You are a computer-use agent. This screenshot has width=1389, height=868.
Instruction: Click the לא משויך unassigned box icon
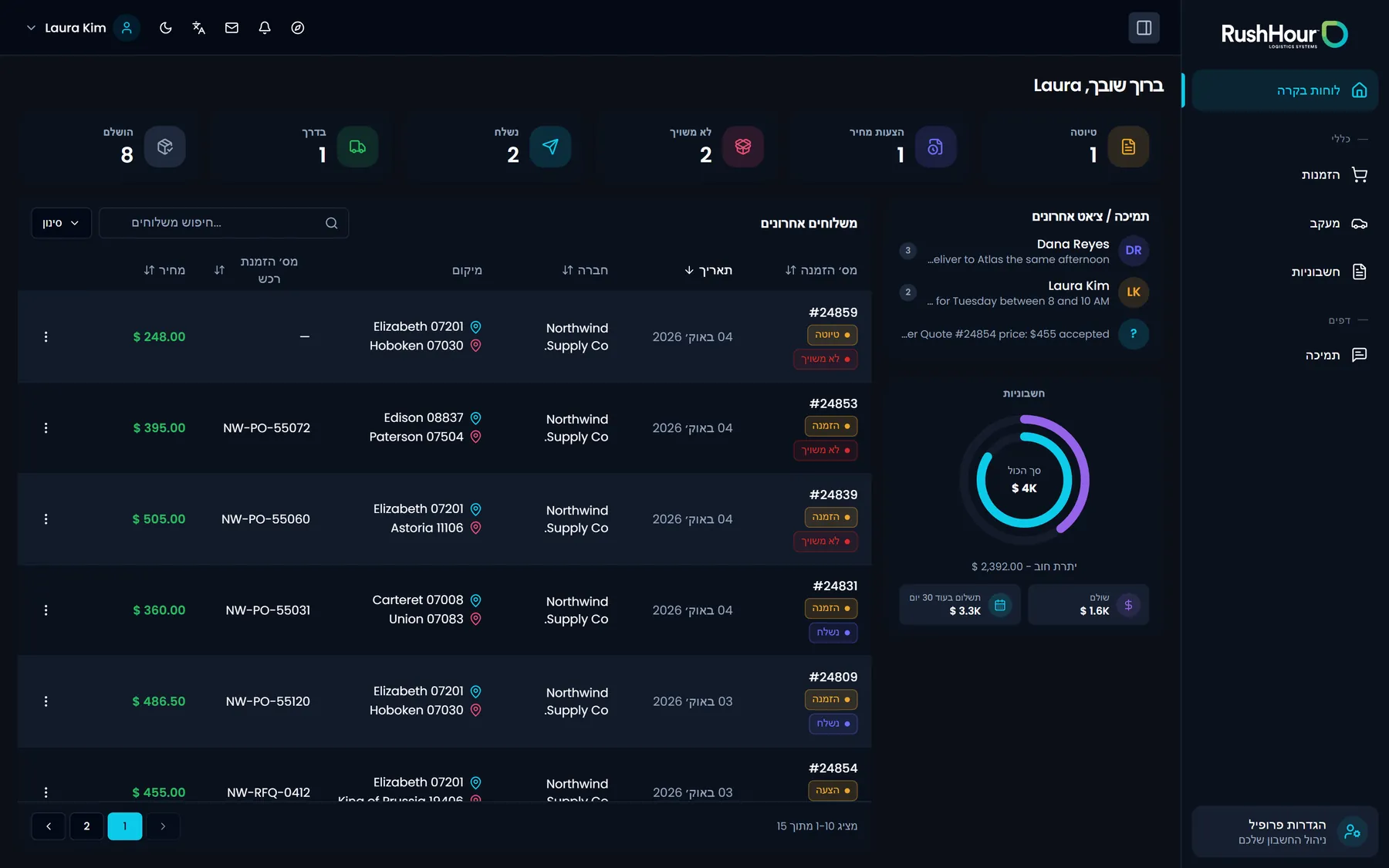(743, 147)
